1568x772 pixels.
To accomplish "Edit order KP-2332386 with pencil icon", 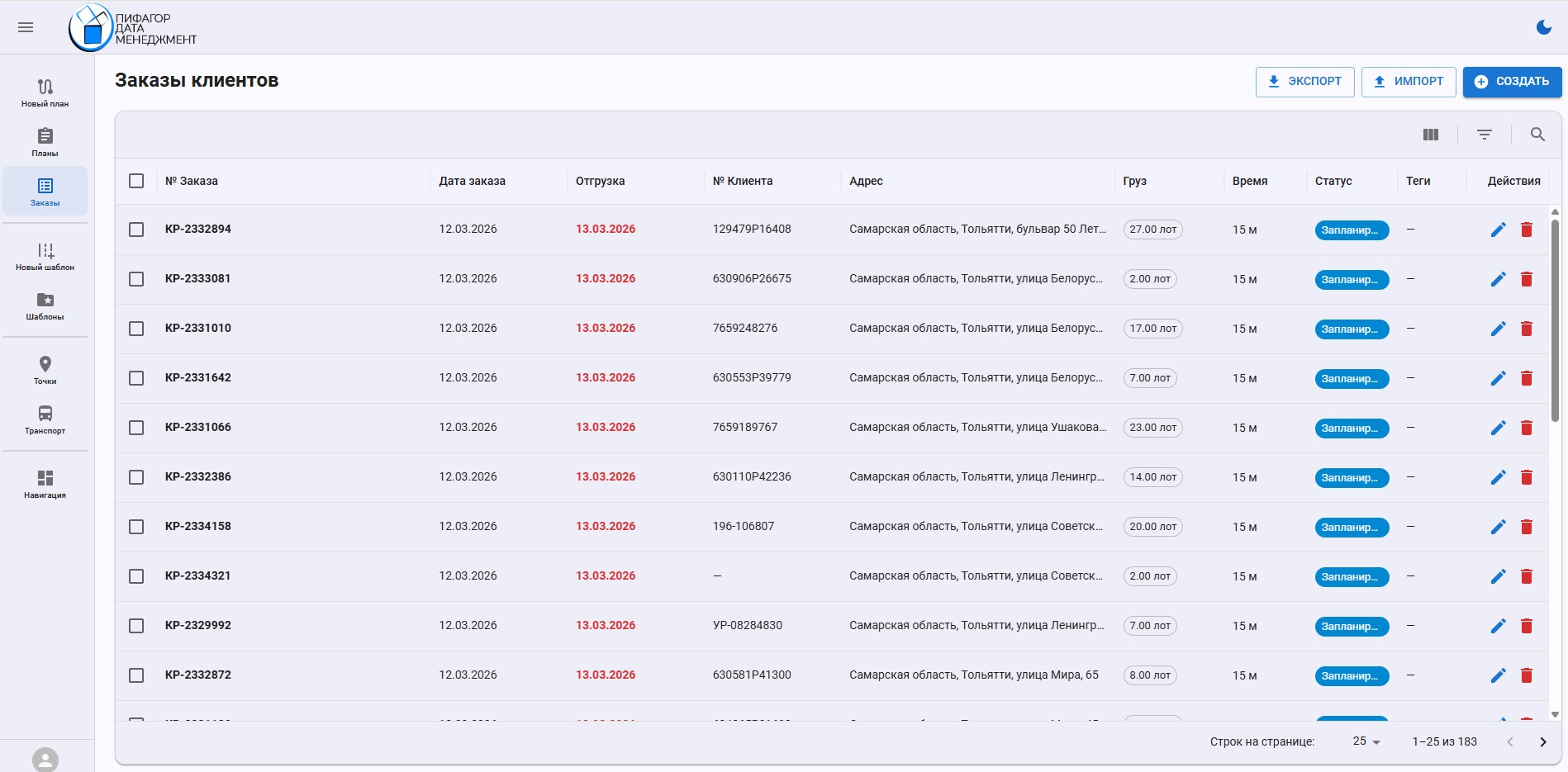I will click(1498, 477).
